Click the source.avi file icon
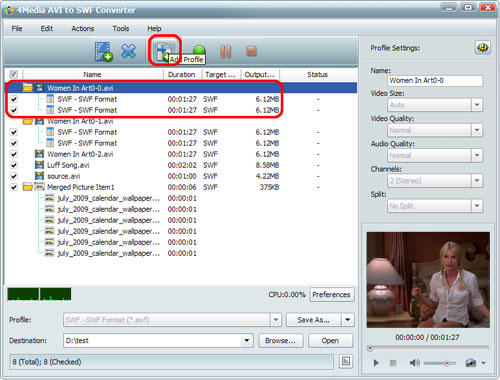 40,176
